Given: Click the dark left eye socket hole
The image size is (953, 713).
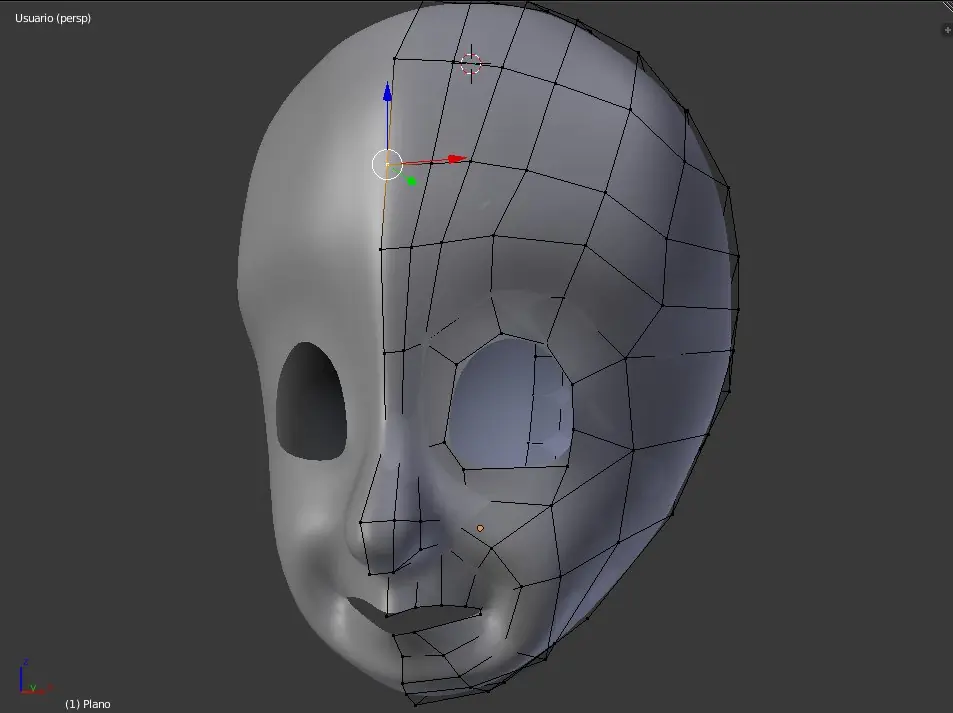Looking at the screenshot, I should 311,401.
